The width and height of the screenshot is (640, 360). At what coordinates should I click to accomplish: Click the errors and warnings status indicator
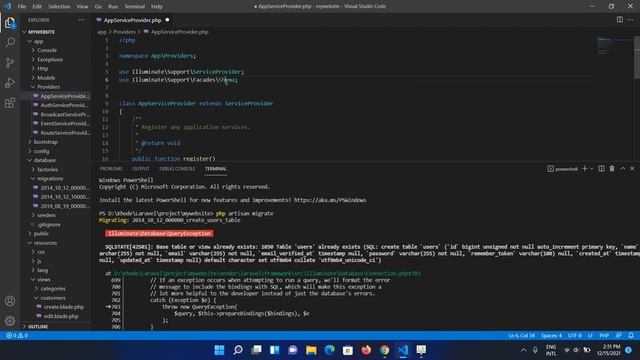(17, 336)
